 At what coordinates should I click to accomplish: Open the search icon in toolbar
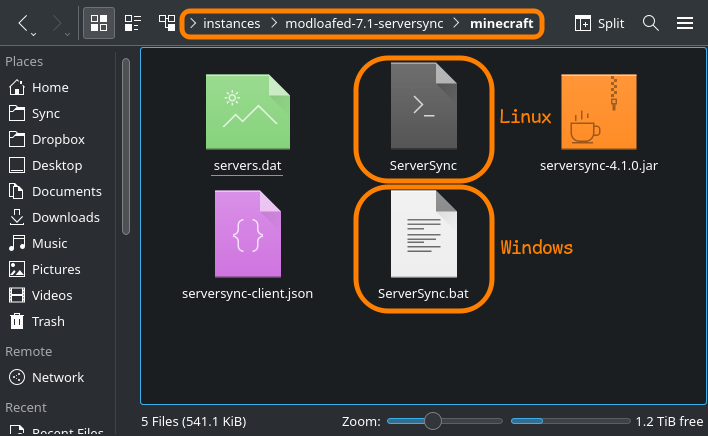pyautogui.click(x=650, y=22)
